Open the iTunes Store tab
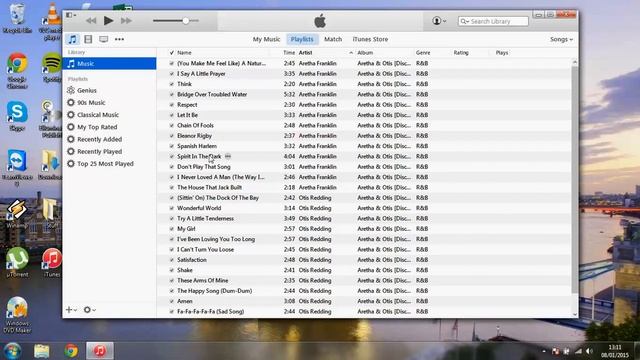This screenshot has height=360, width=640. coord(370,39)
